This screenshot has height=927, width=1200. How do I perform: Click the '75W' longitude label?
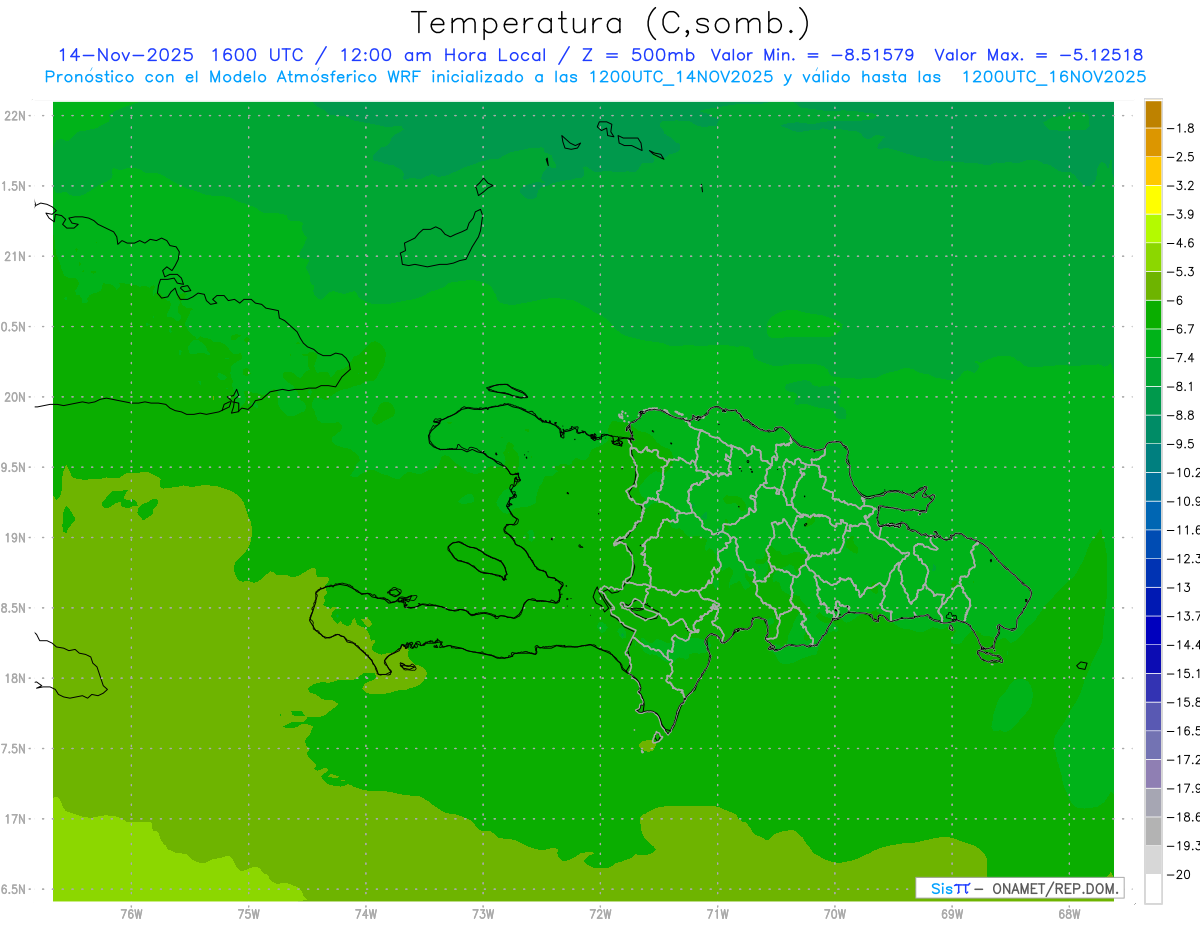point(249,913)
